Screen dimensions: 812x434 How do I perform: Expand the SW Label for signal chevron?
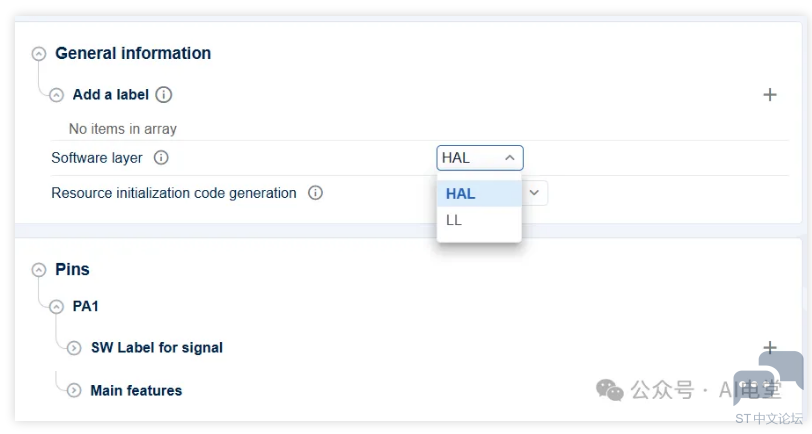74,348
